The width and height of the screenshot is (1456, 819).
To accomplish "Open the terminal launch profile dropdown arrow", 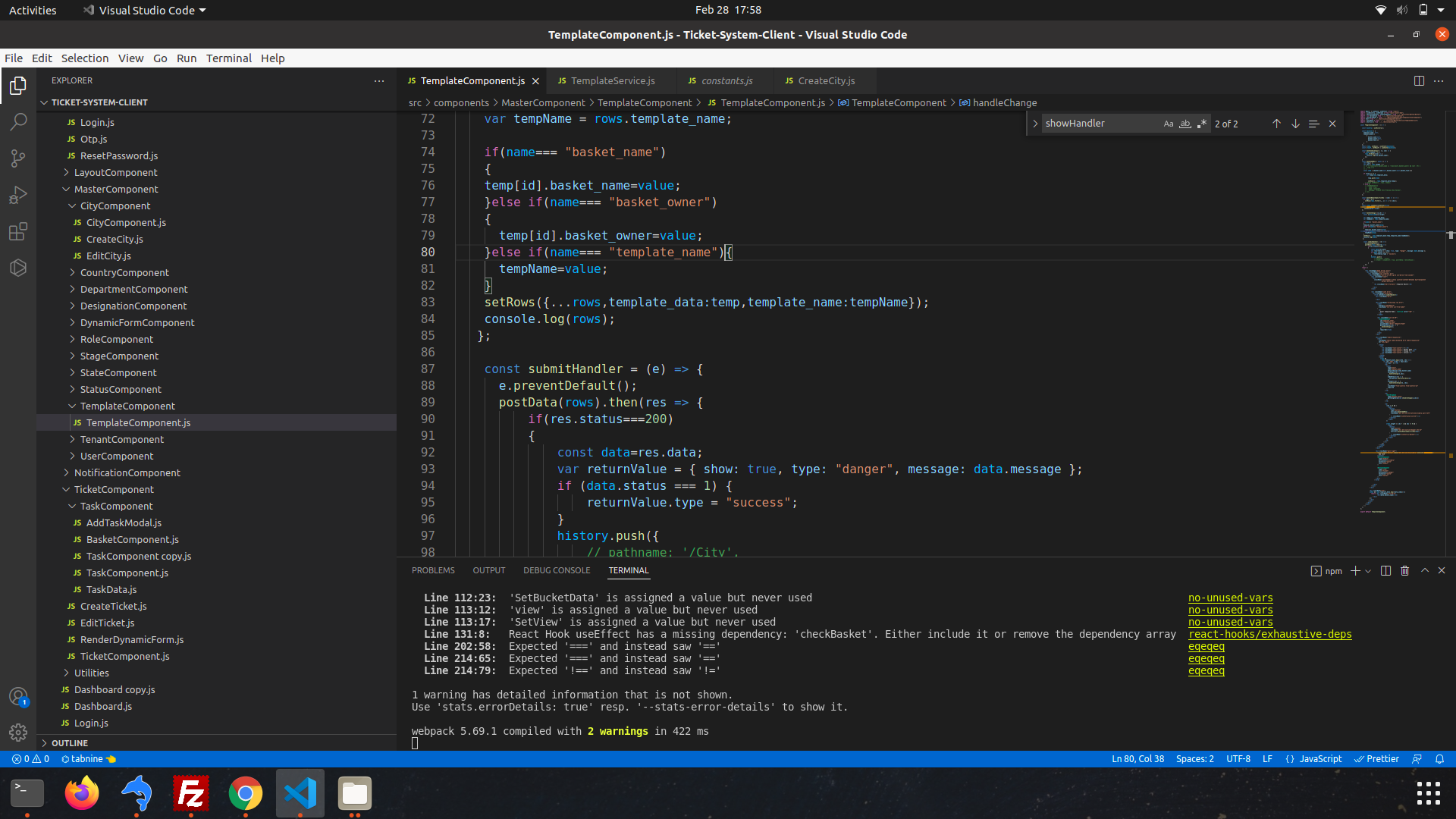I will coord(1368,571).
